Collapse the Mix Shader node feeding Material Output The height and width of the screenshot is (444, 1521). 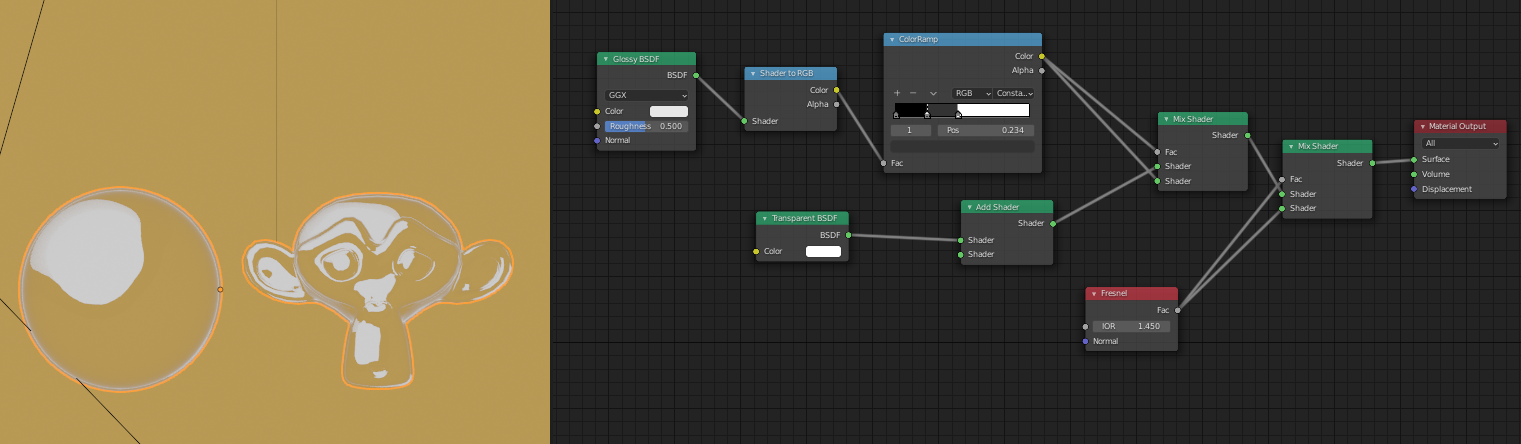pos(1291,147)
